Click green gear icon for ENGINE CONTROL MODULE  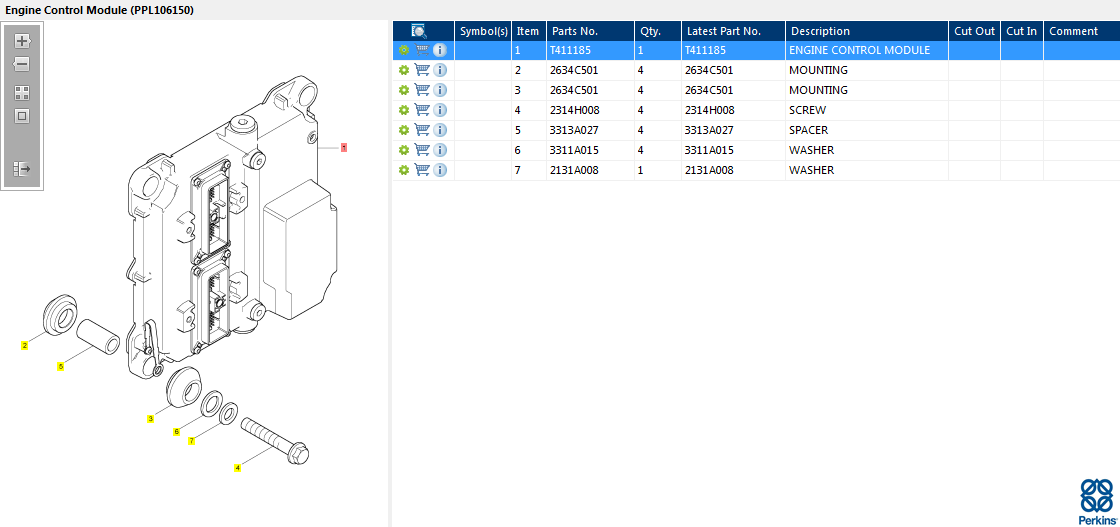(404, 50)
